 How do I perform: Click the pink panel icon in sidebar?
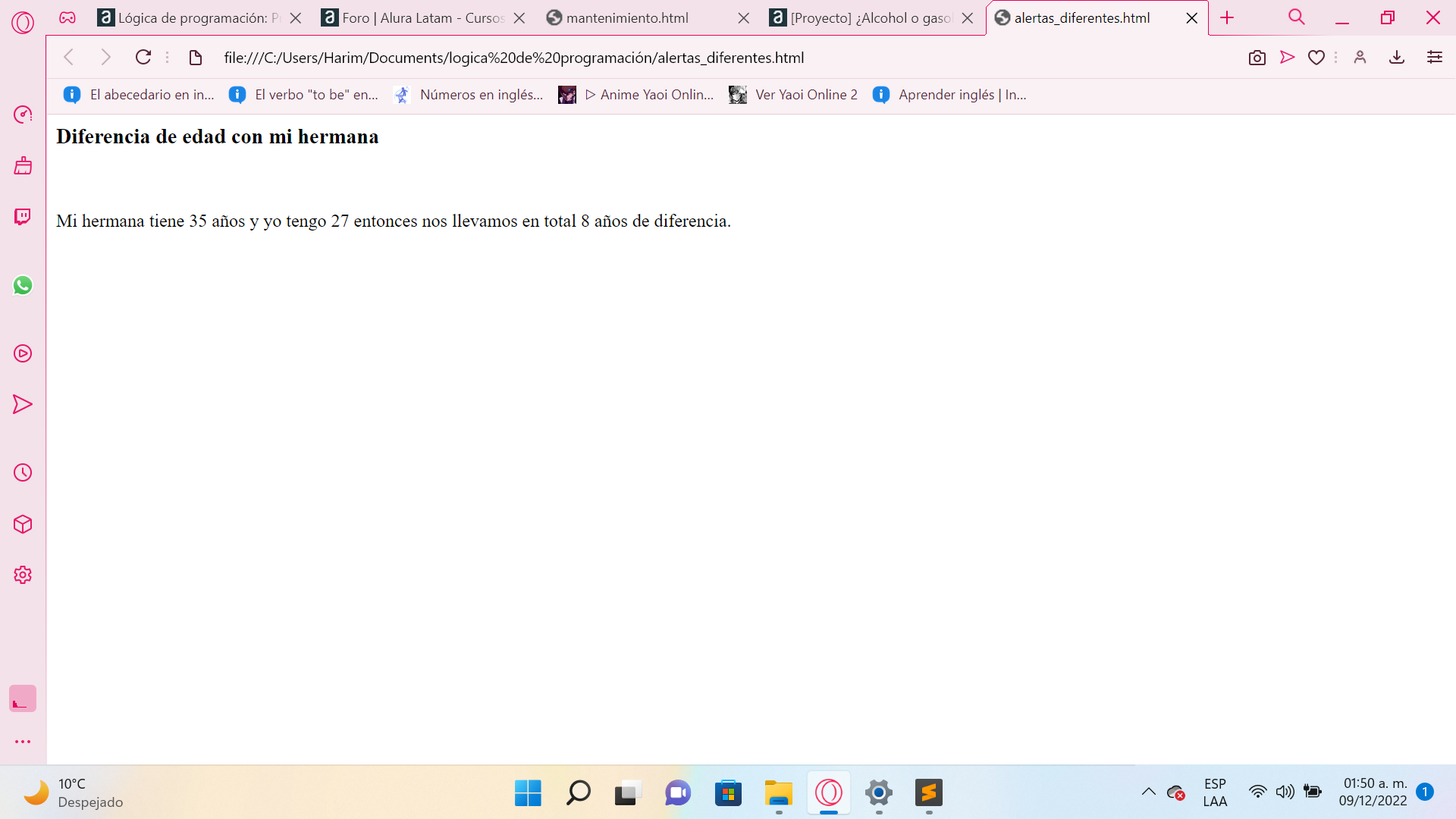23,698
